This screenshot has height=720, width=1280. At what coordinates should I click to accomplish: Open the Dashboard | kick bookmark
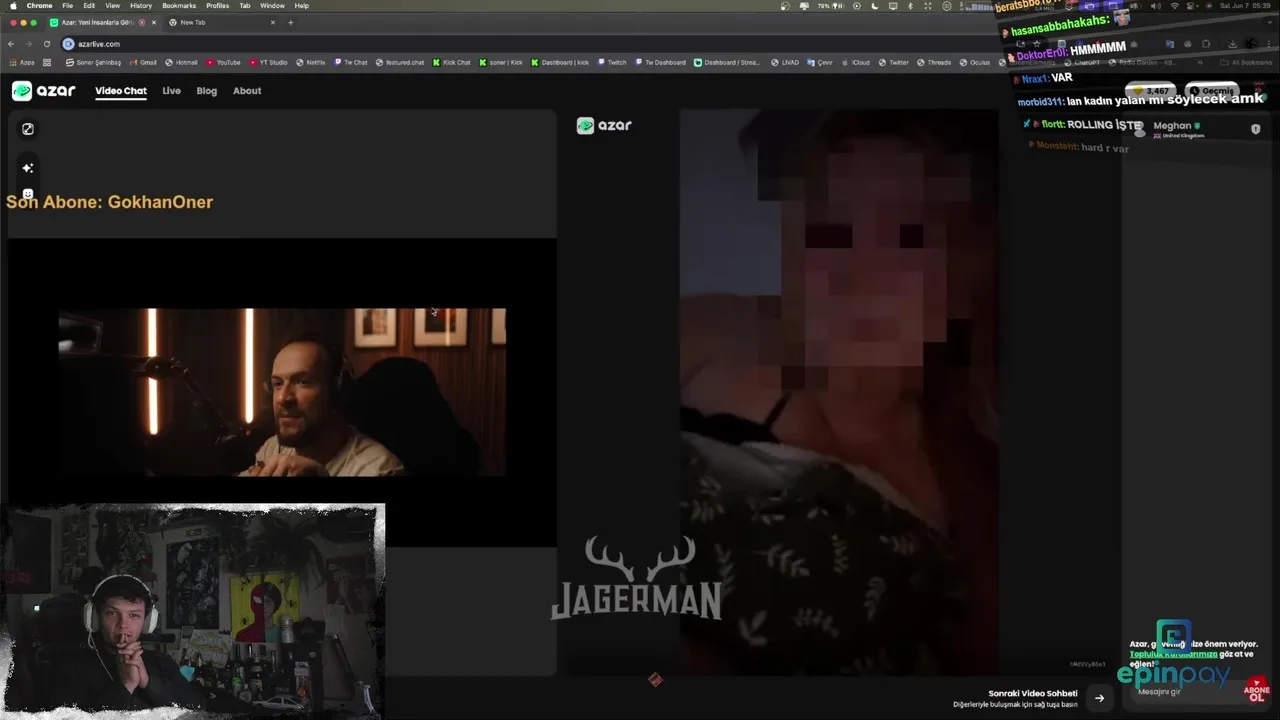(x=560, y=62)
